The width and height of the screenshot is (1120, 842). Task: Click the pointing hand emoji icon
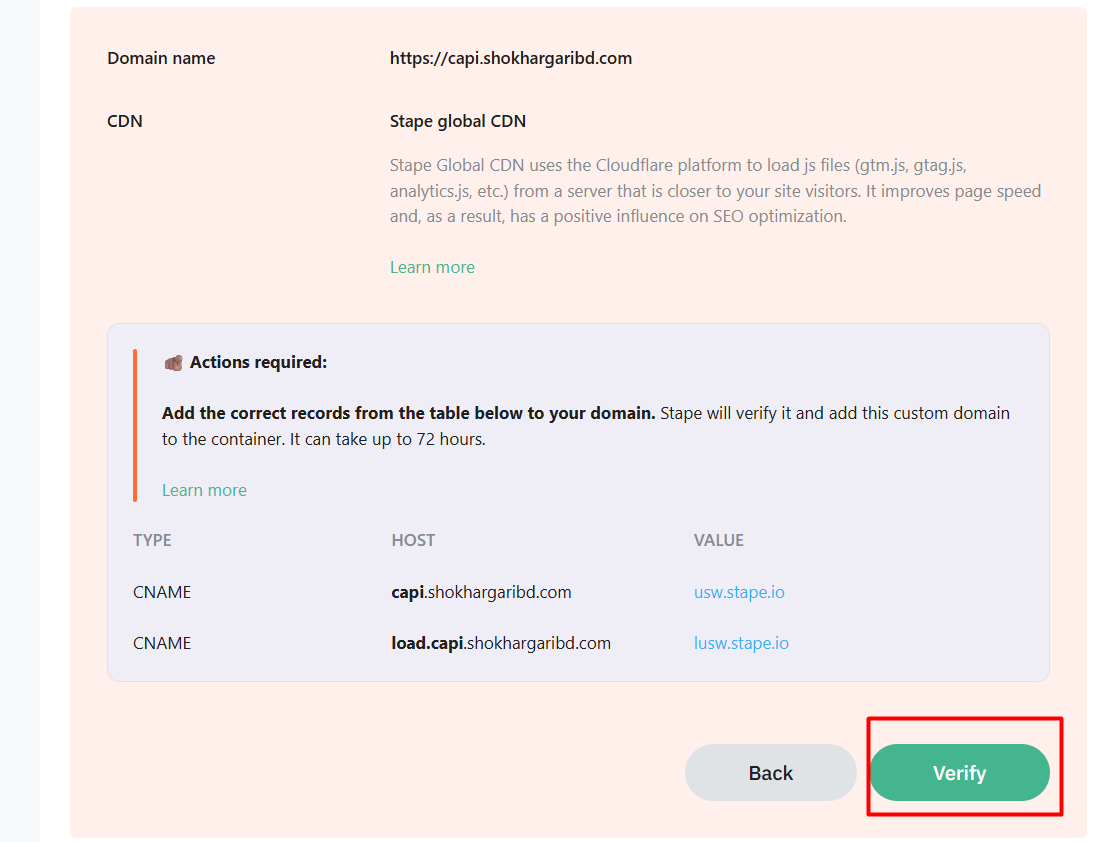(x=173, y=362)
